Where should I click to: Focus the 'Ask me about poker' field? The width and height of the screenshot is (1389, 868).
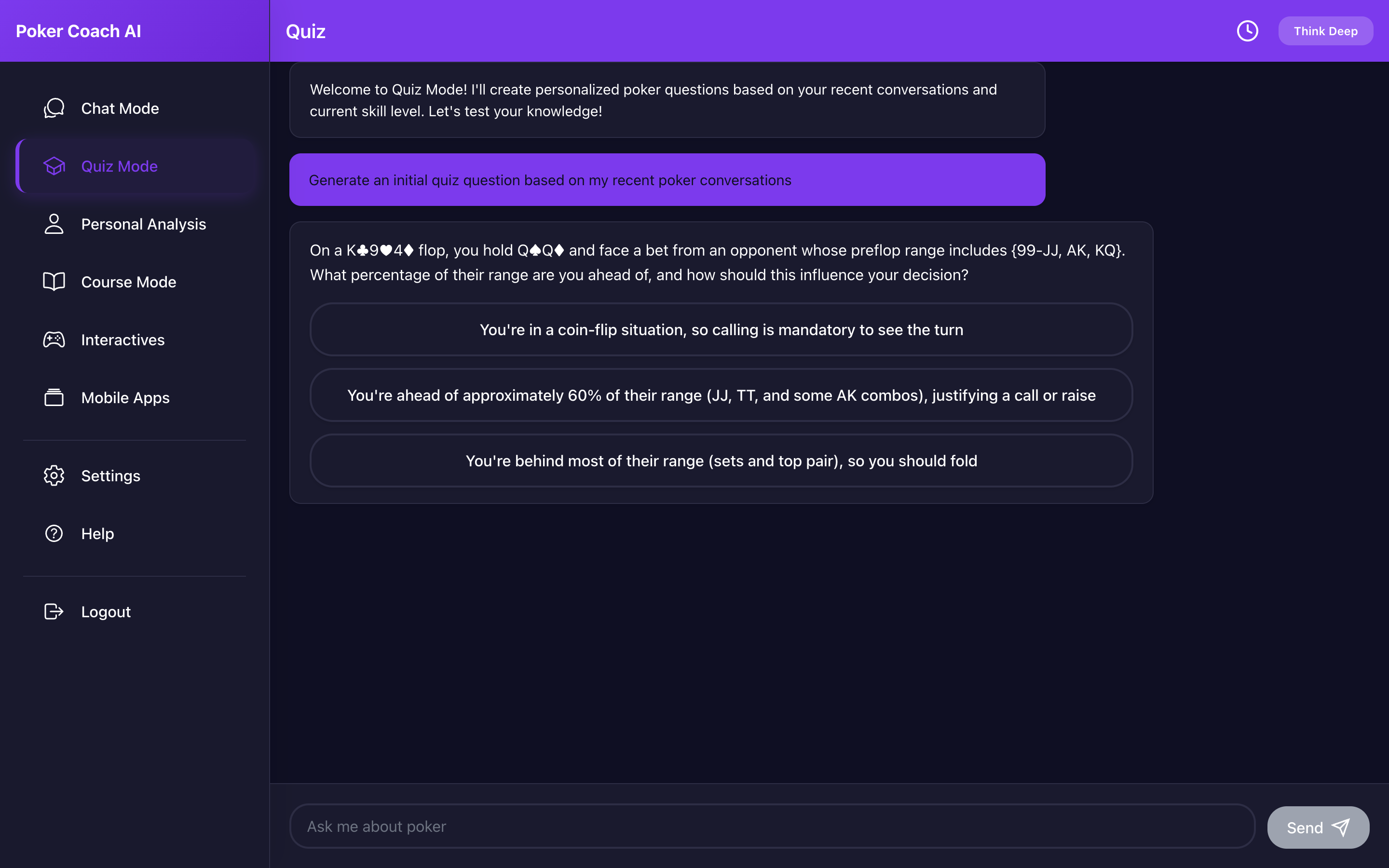(772, 826)
